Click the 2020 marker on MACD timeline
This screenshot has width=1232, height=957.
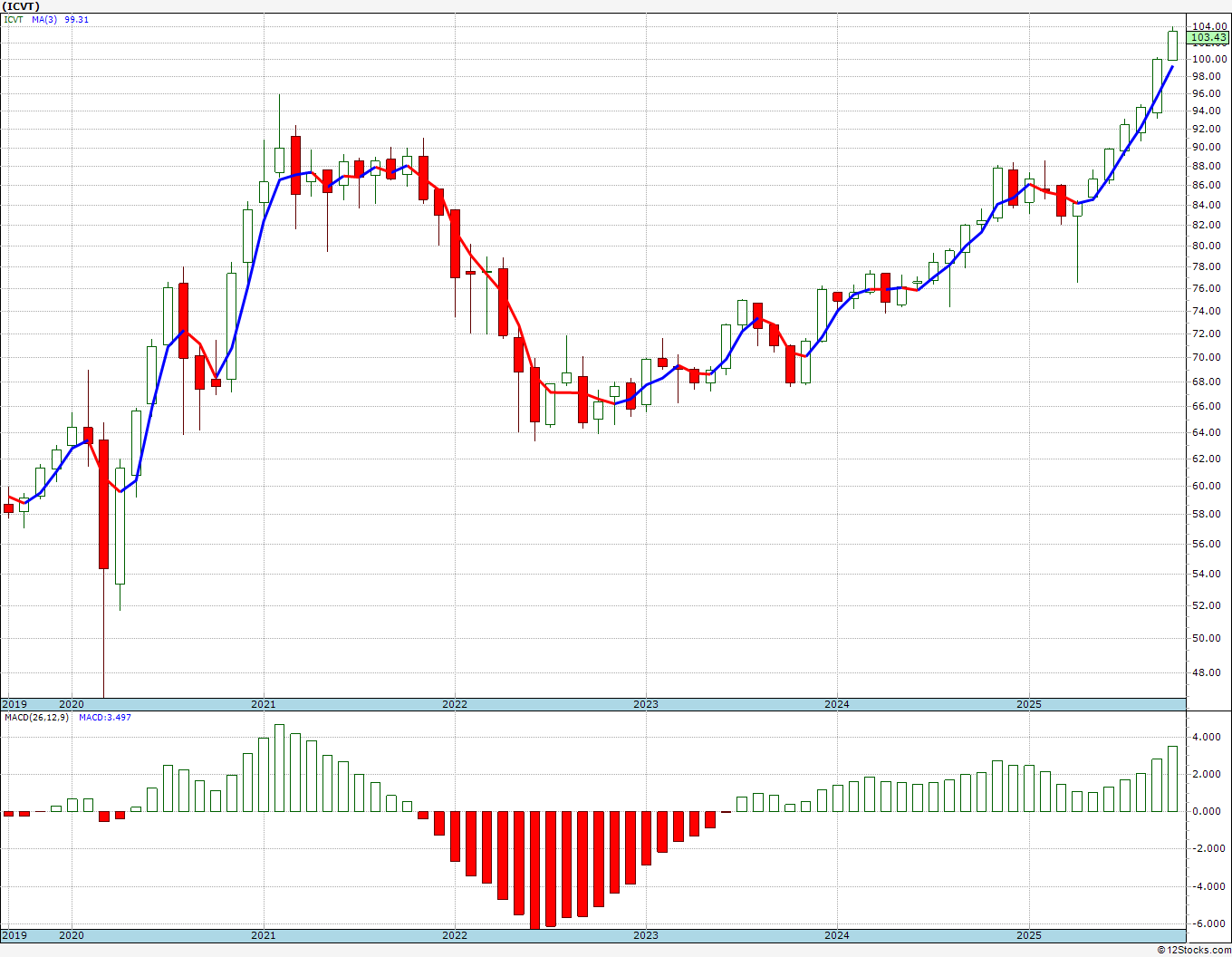click(72, 935)
